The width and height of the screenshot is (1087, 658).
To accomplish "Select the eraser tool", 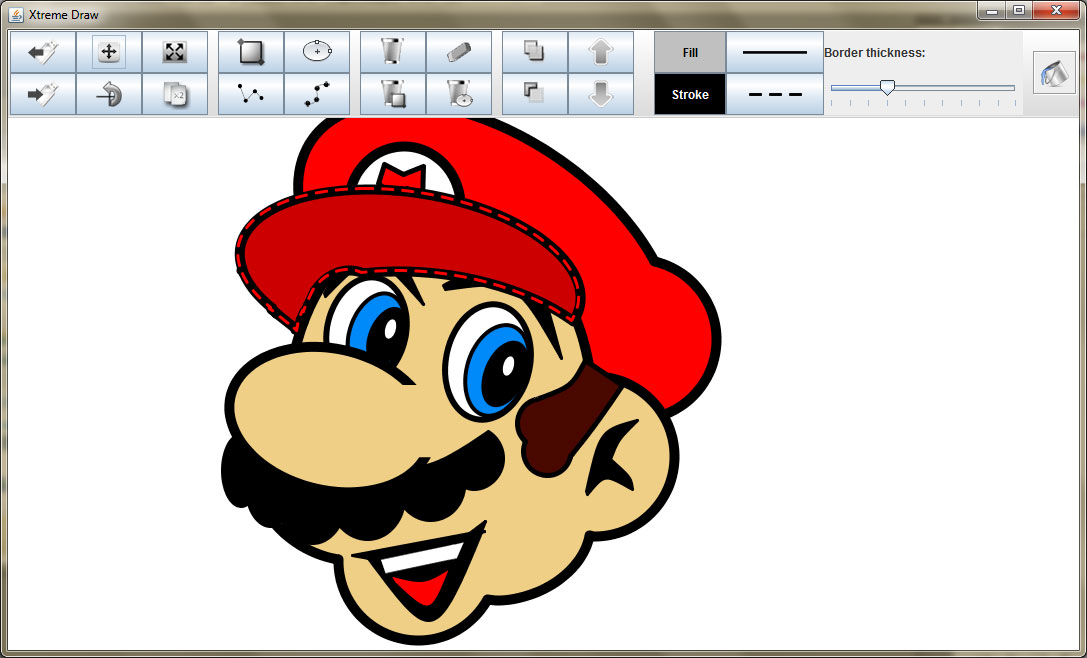I will [x=459, y=52].
